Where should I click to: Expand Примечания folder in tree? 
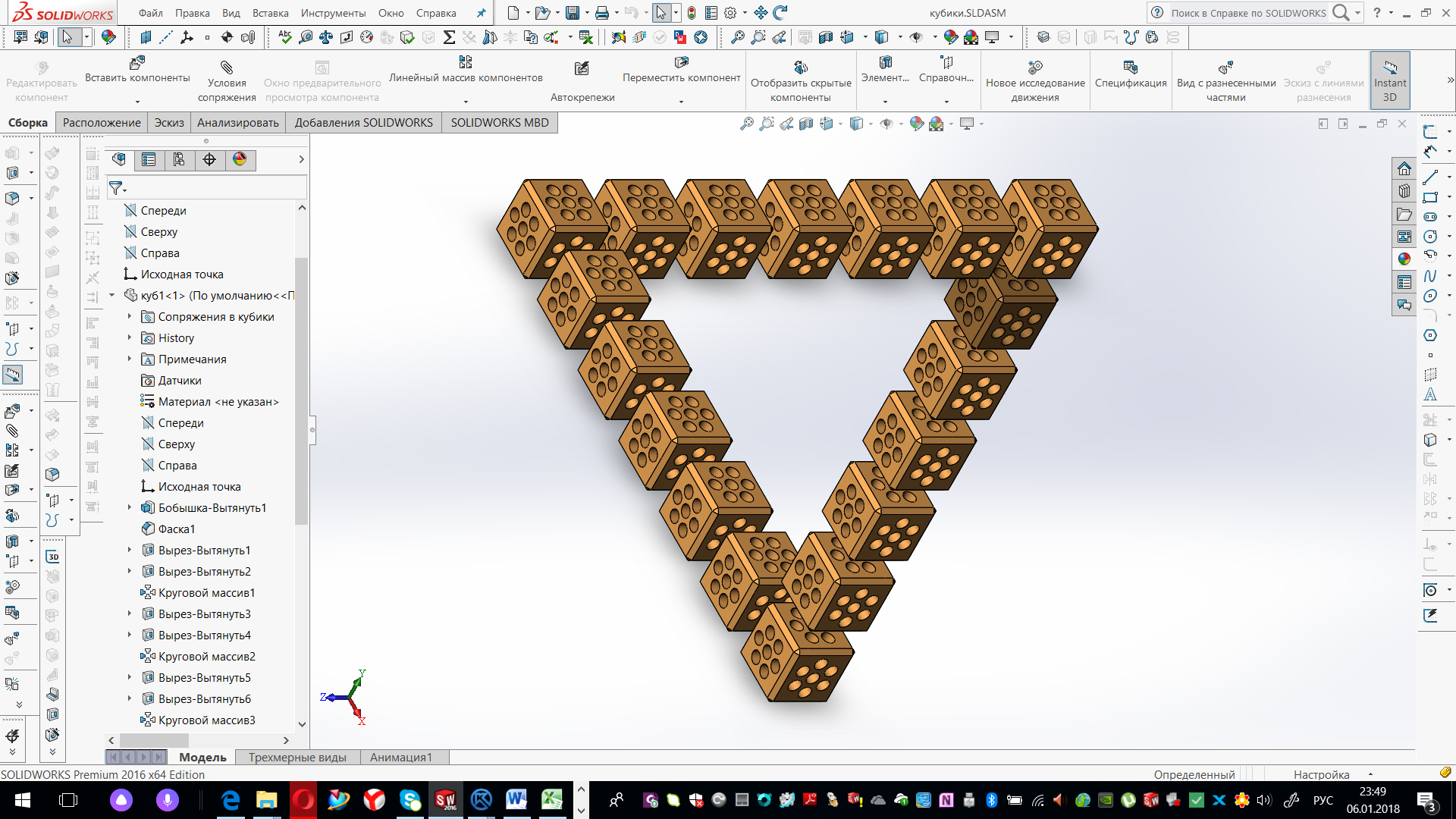click(x=129, y=359)
